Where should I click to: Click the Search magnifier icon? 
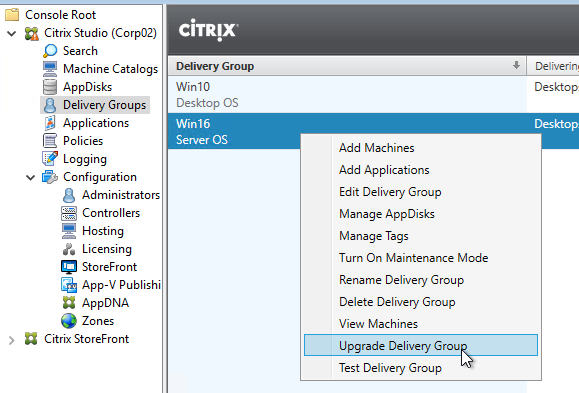click(50, 51)
